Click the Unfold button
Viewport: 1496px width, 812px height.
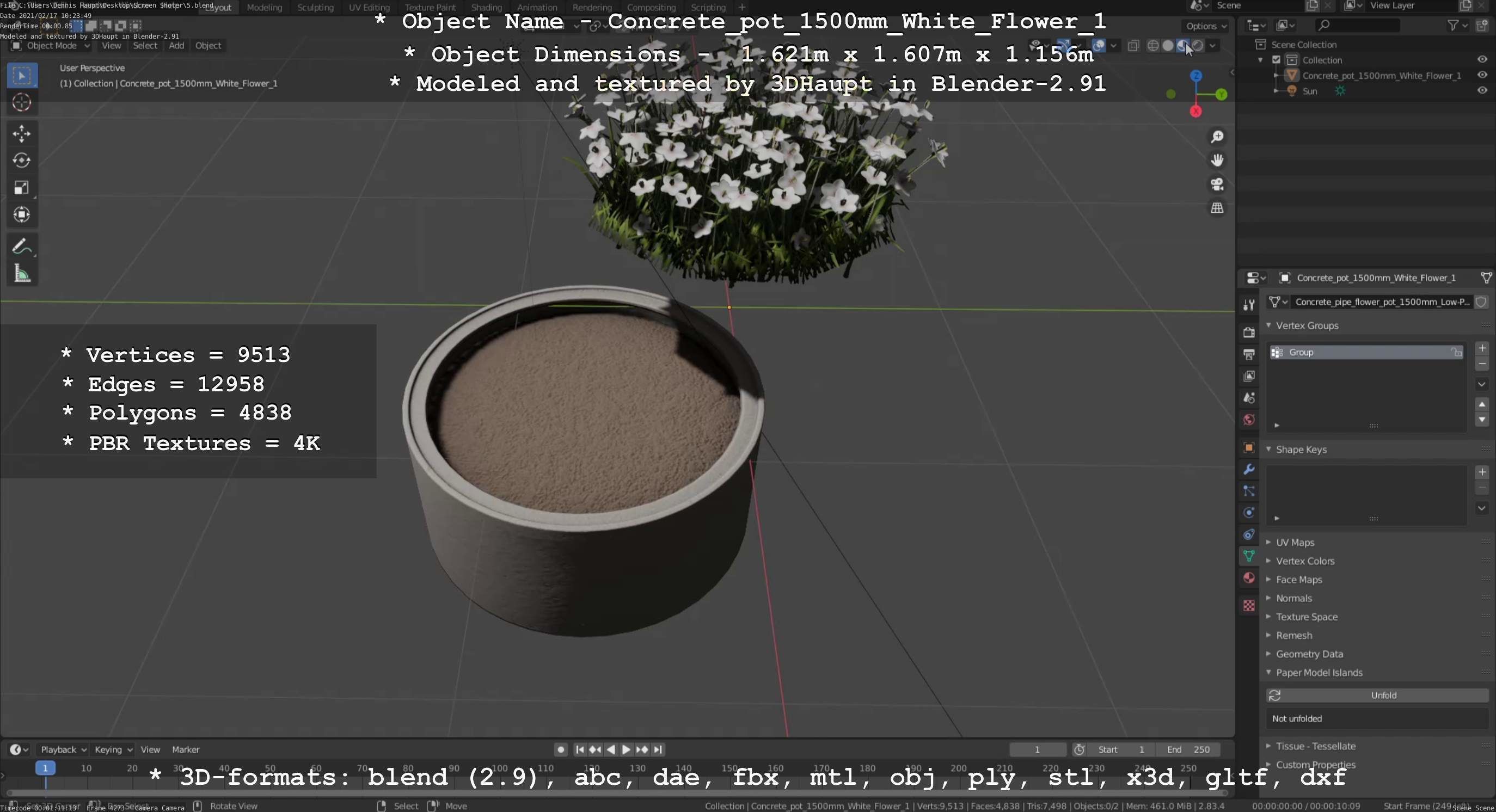(1377, 696)
